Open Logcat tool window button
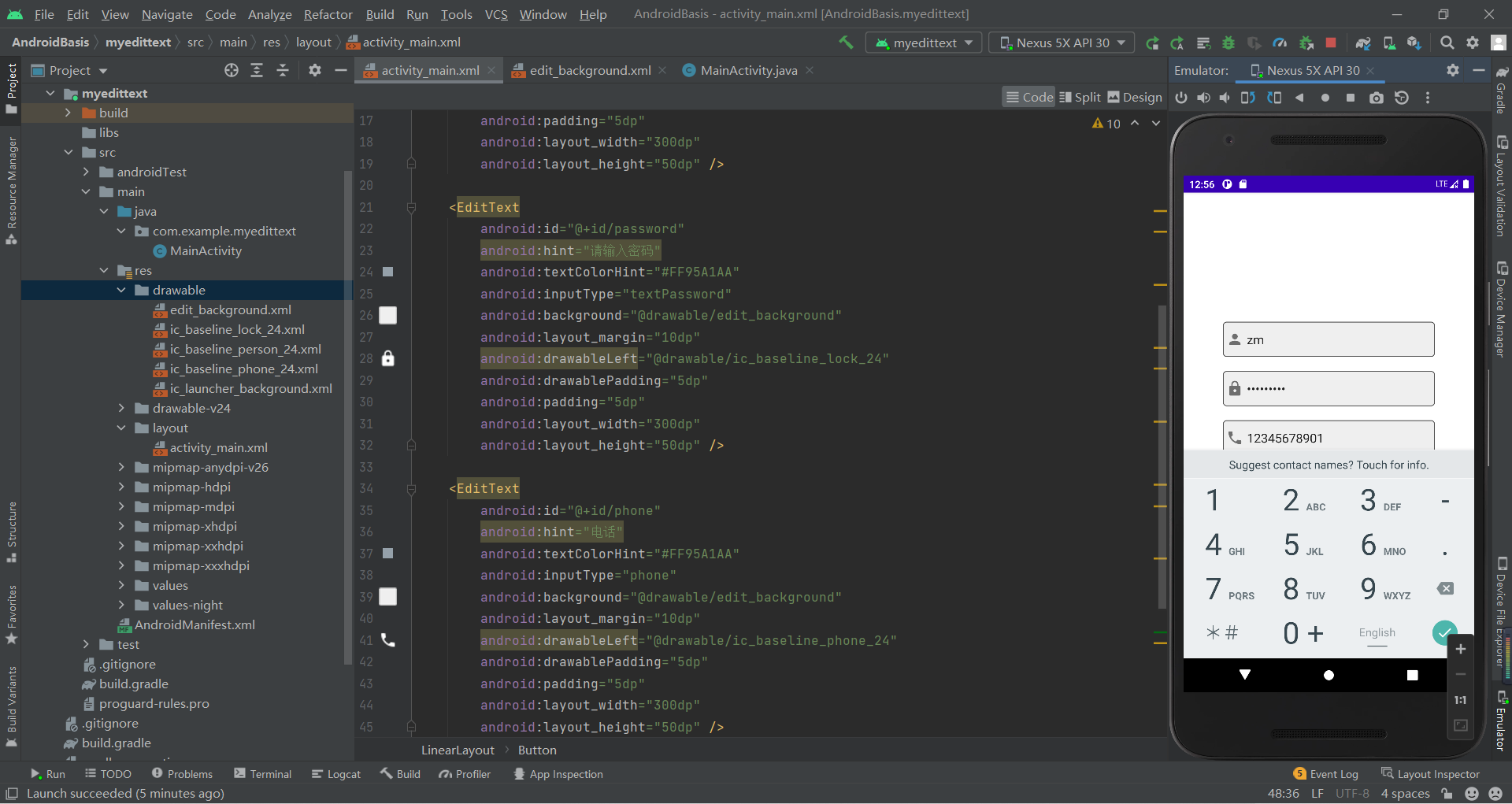This screenshot has height=804, width=1512. (x=336, y=774)
